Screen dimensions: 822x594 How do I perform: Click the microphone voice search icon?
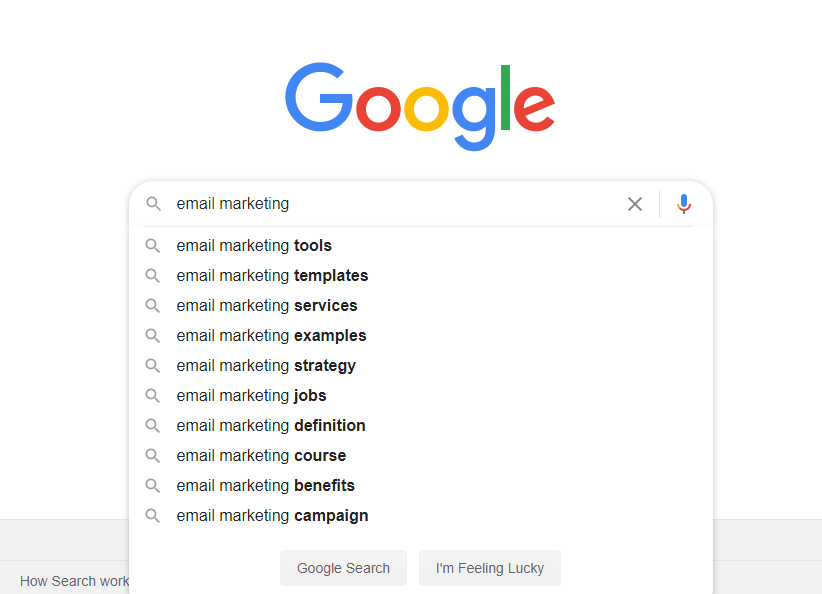point(684,204)
